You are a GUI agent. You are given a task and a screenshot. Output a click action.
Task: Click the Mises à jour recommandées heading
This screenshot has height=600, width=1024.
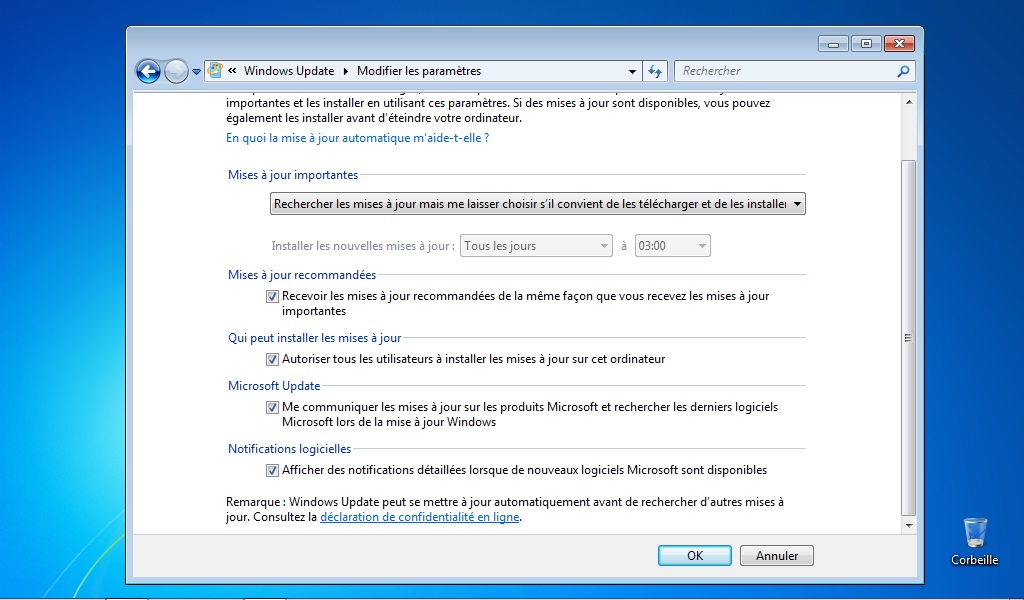[302, 275]
